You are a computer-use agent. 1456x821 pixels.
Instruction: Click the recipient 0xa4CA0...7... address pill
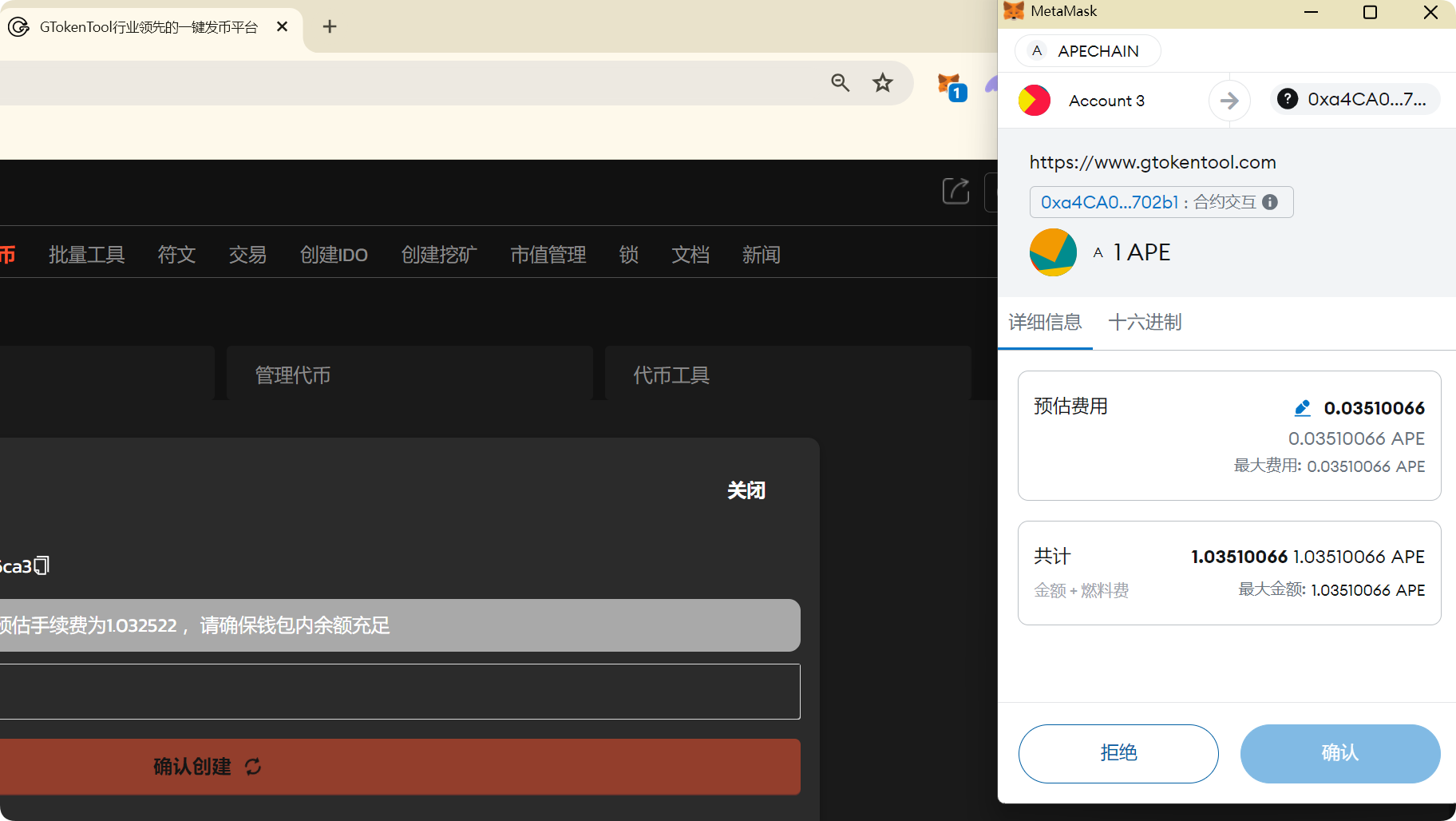point(1355,99)
